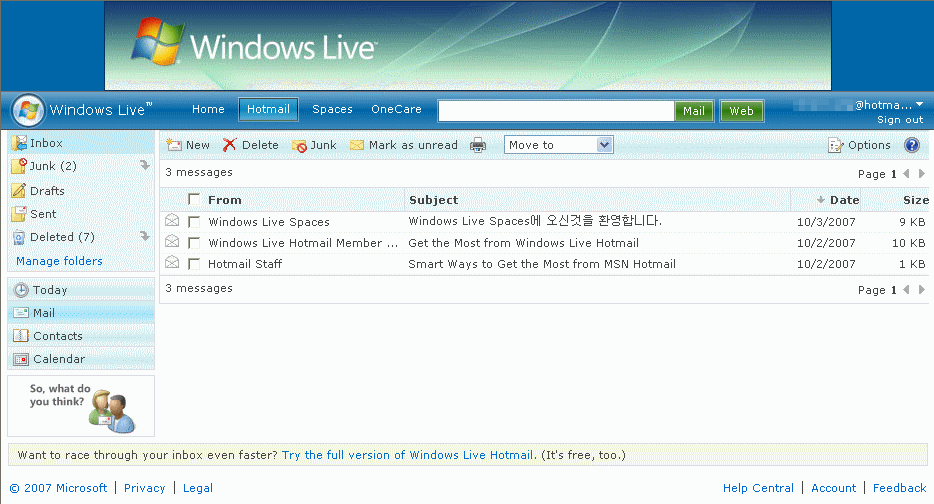The width and height of the screenshot is (934, 504).
Task: Open the Account footer link
Action: tap(833, 488)
